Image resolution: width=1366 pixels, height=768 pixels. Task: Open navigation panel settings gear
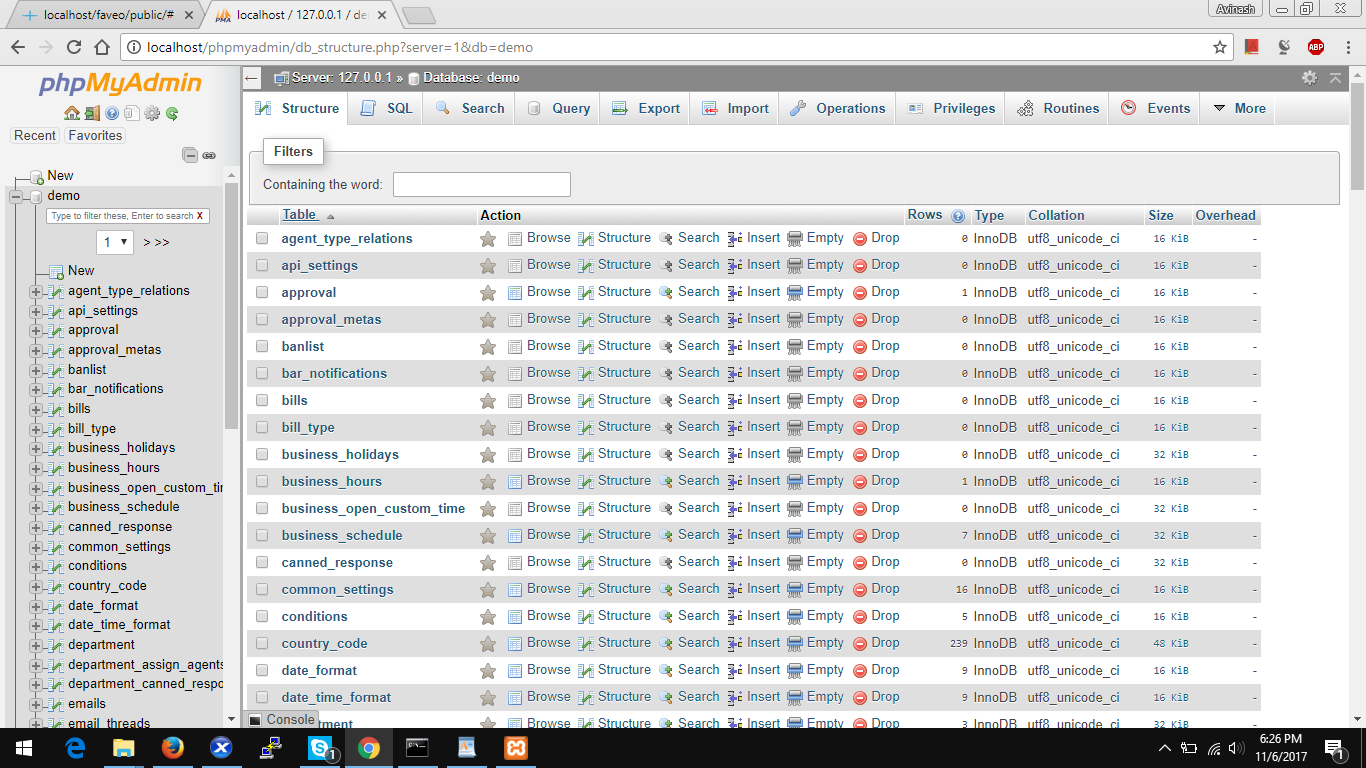(x=152, y=113)
